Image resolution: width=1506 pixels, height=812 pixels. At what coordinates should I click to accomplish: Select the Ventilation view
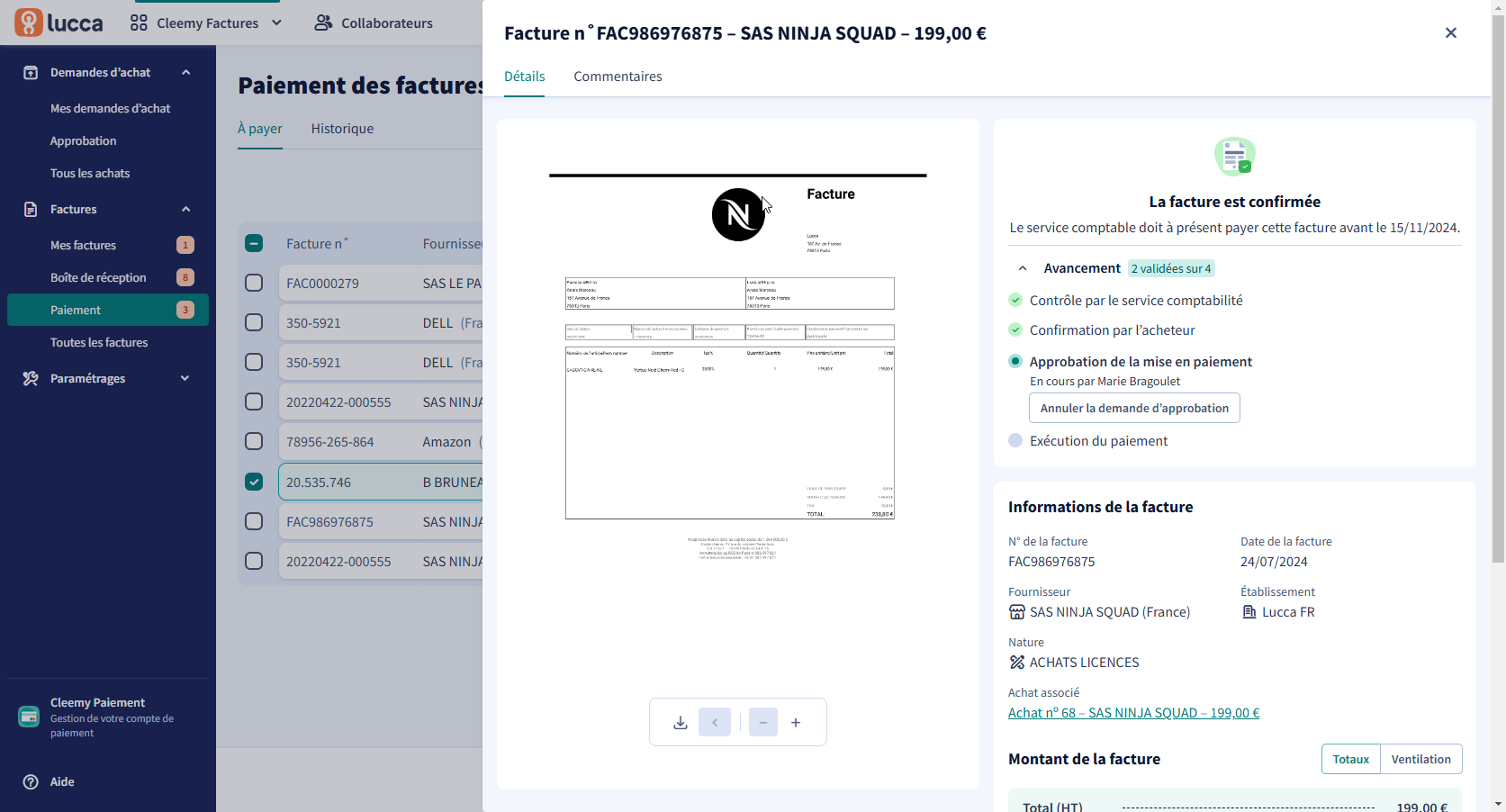(x=1420, y=759)
